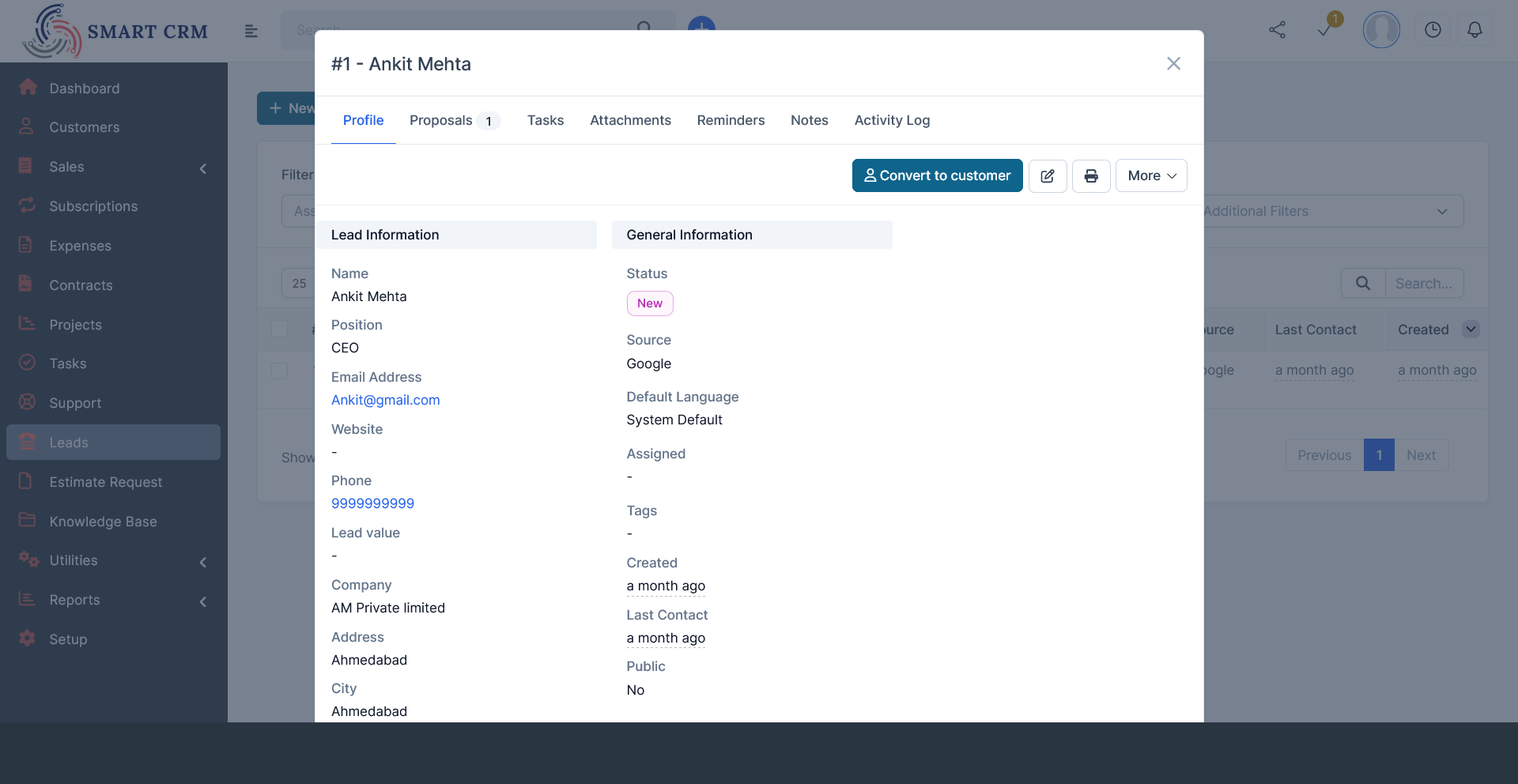Switch to the Proposals tab
This screenshot has width=1518, height=784.
[x=440, y=120]
